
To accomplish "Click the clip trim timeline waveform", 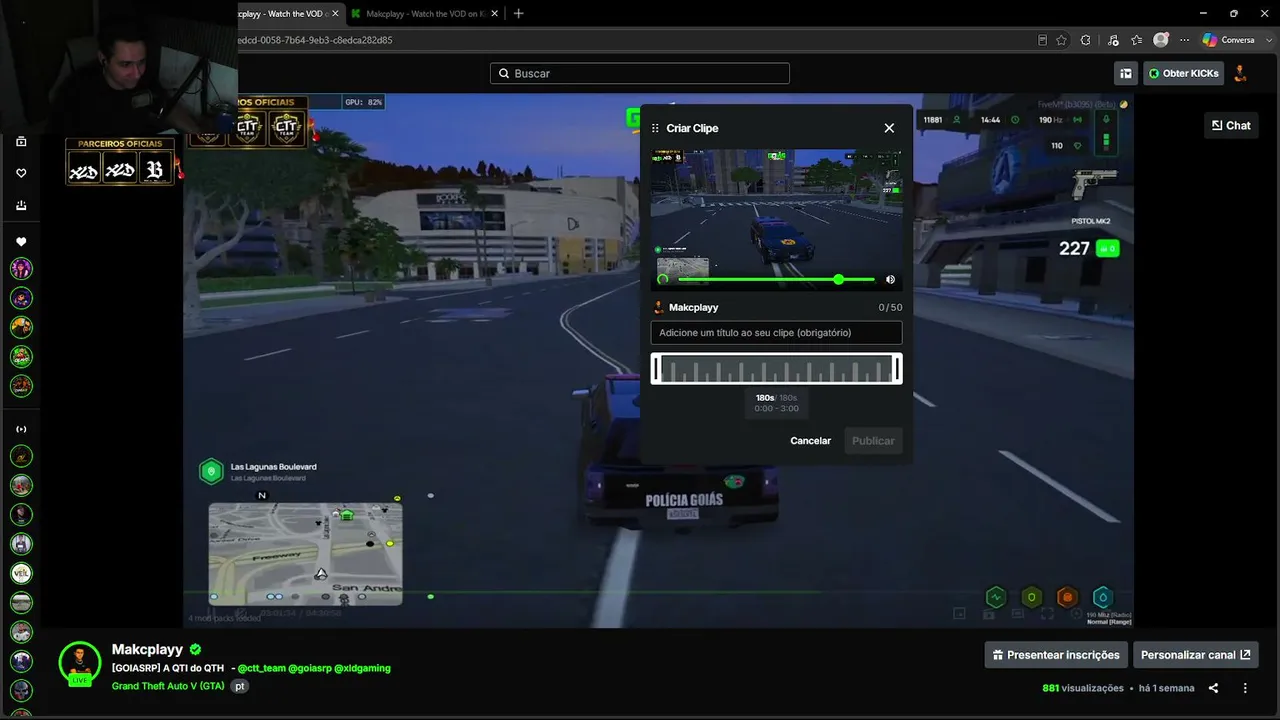I will 776,369.
